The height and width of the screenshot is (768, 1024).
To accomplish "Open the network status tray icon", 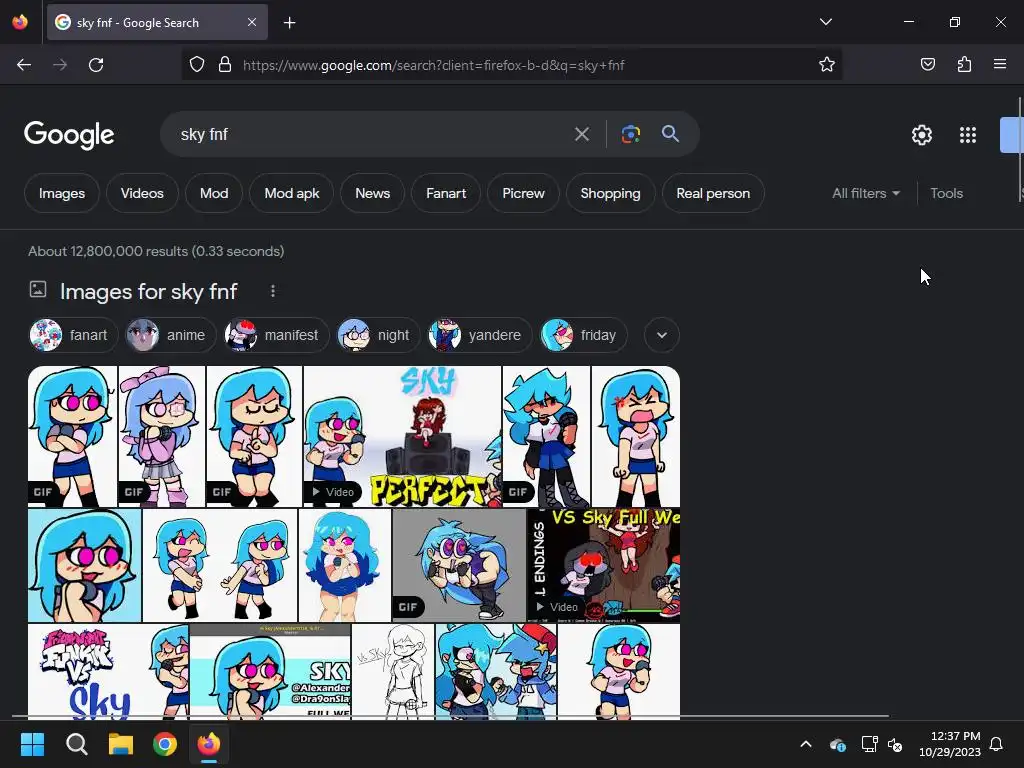I will tap(869, 744).
